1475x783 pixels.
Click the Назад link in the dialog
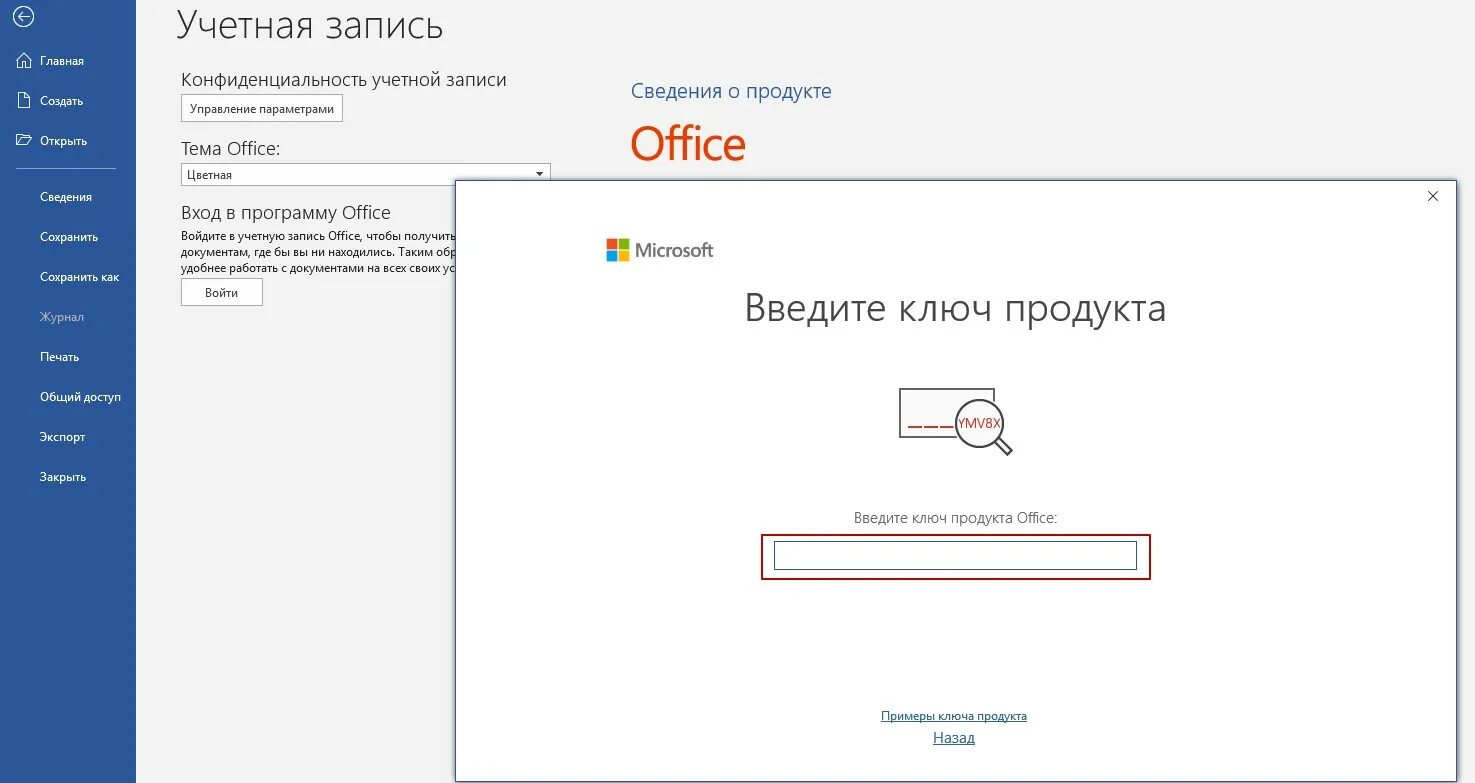click(954, 738)
